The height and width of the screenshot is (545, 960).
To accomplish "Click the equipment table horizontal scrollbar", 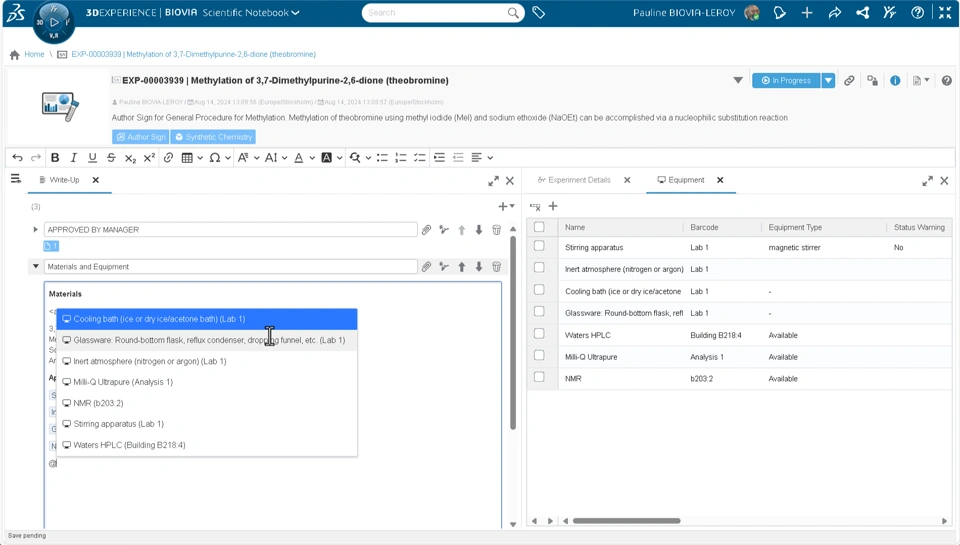I will pyautogui.click(x=626, y=521).
